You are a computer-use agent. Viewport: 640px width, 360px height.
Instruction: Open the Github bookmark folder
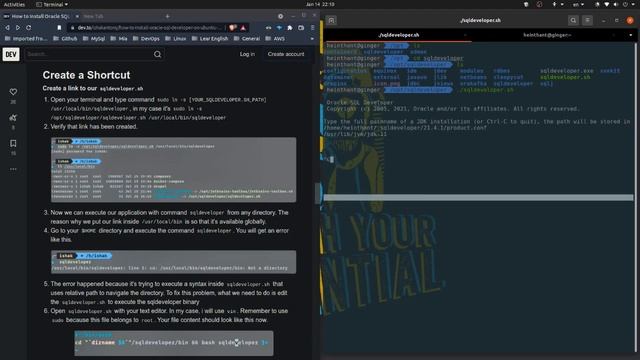[65, 39]
